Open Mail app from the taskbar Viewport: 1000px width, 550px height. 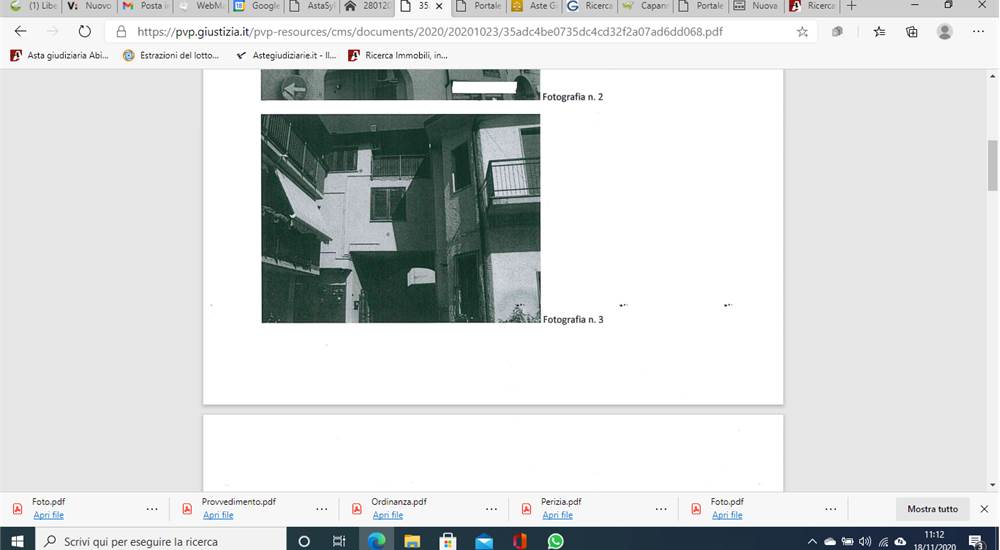click(484, 541)
